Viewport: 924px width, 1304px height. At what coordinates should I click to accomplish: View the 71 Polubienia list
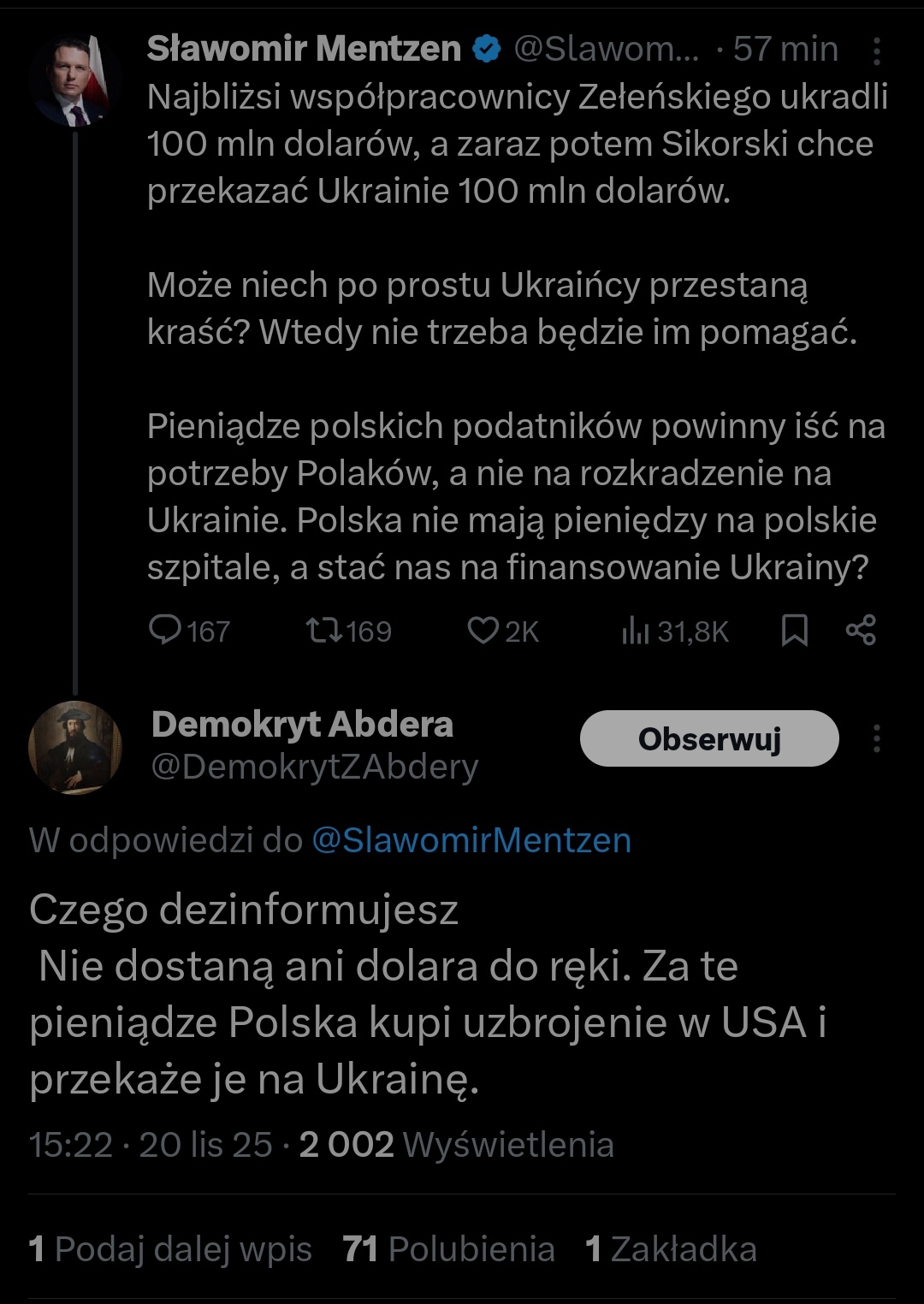449,1249
